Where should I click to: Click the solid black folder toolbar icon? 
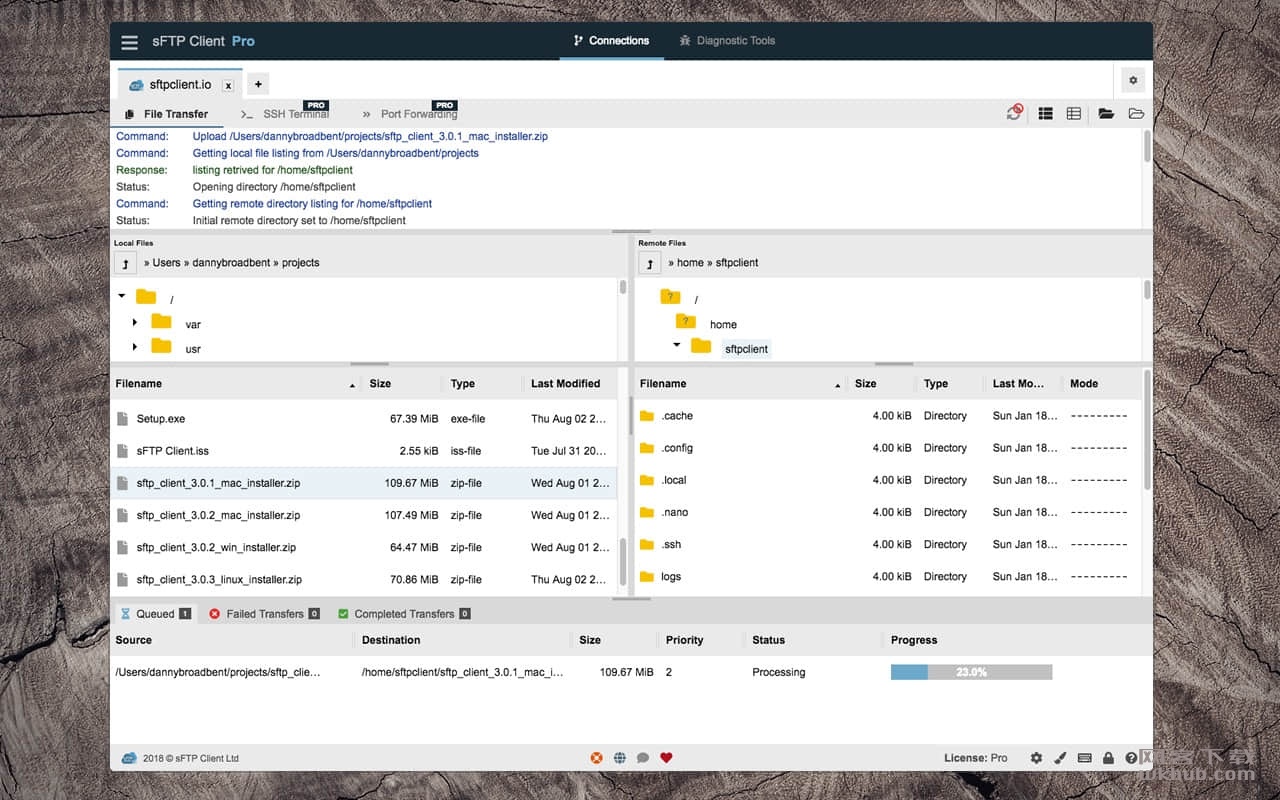point(1106,114)
